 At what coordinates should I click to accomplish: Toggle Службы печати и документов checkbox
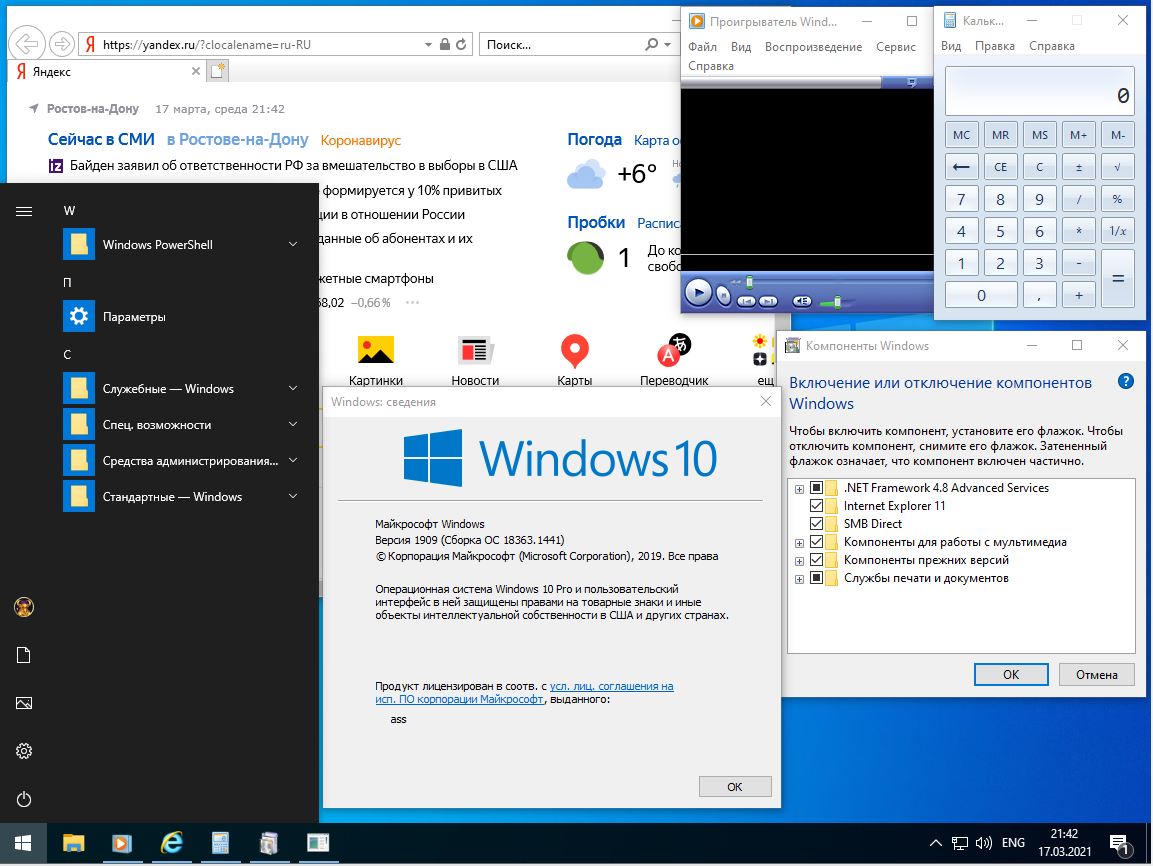click(x=816, y=578)
